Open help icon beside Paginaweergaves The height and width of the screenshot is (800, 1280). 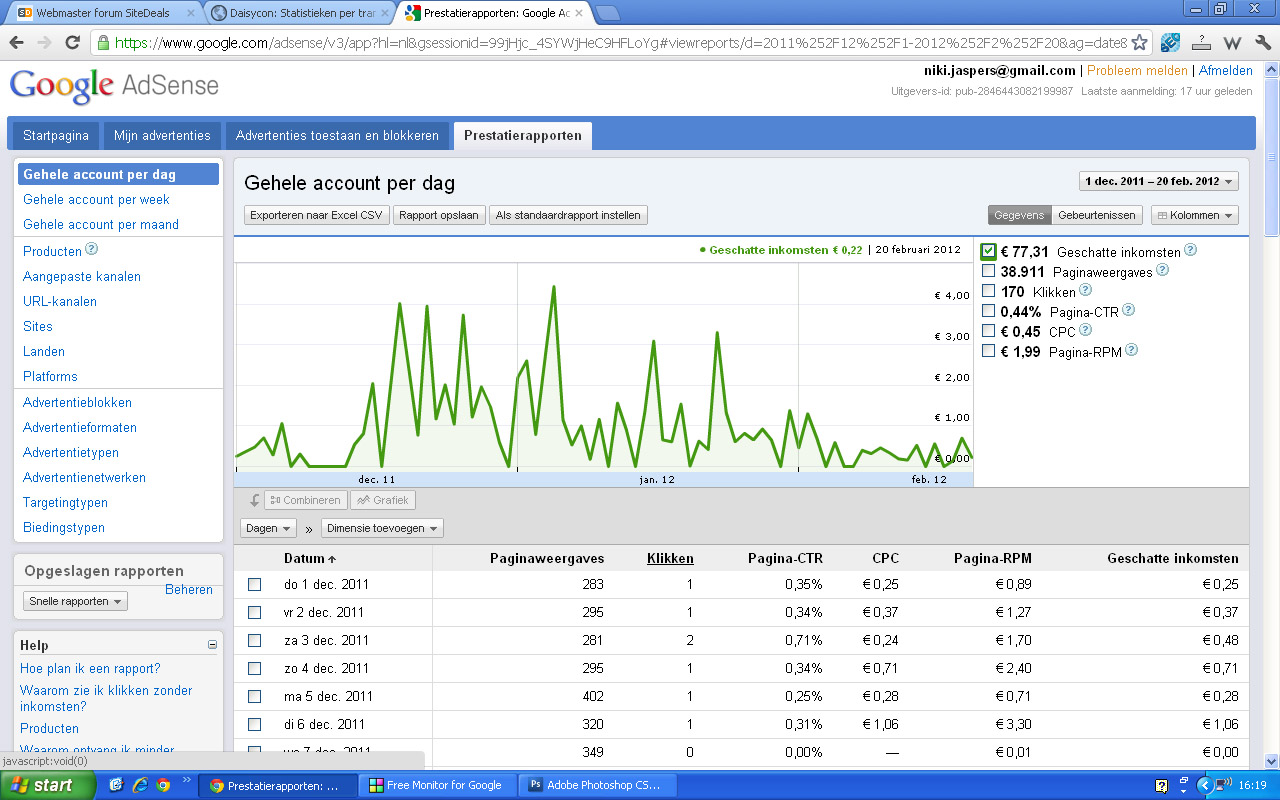point(1163,271)
